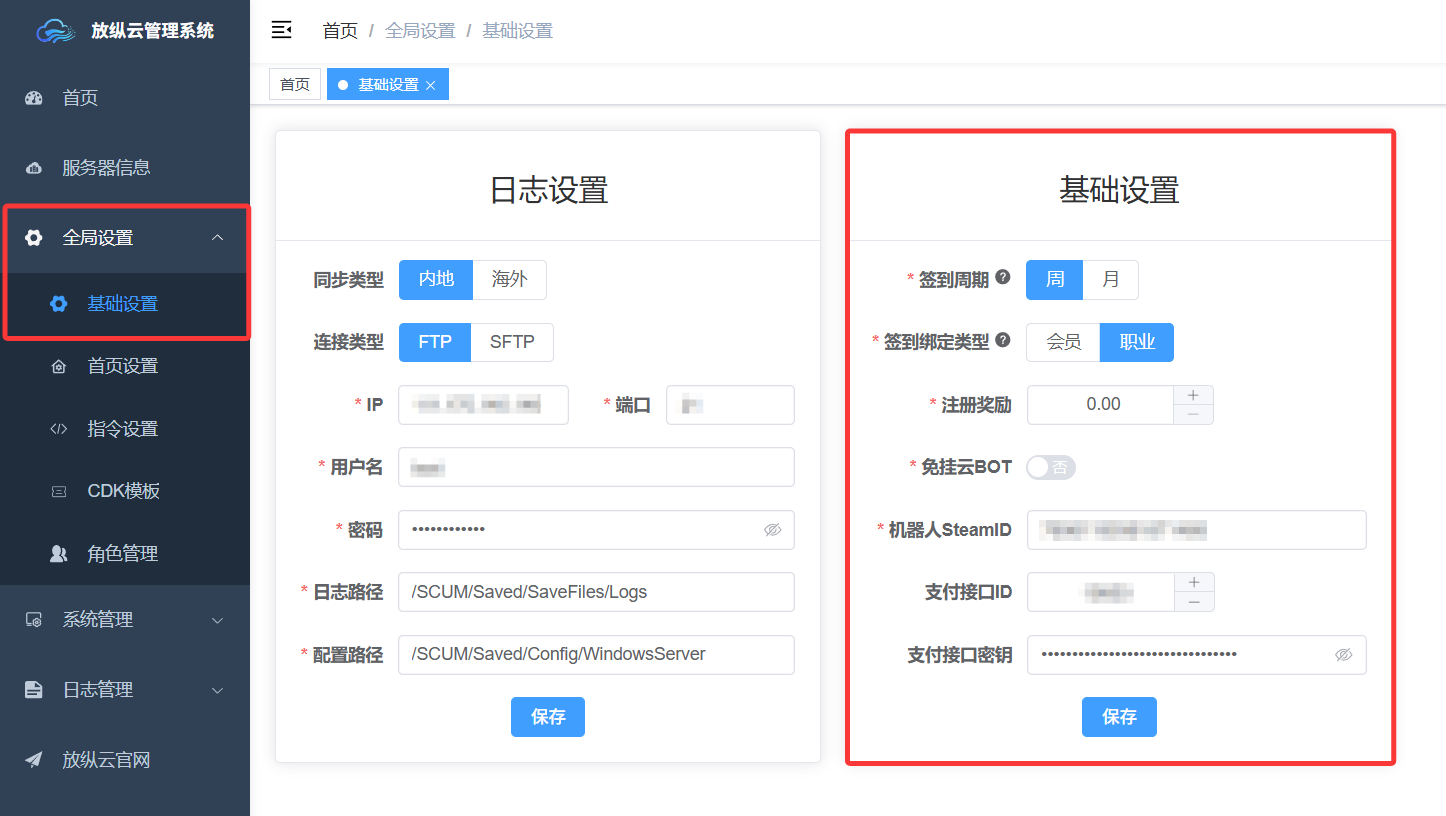Toggle the 免挂云BOT switch
Image resolution: width=1446 pixels, height=816 pixels.
tap(1050, 467)
